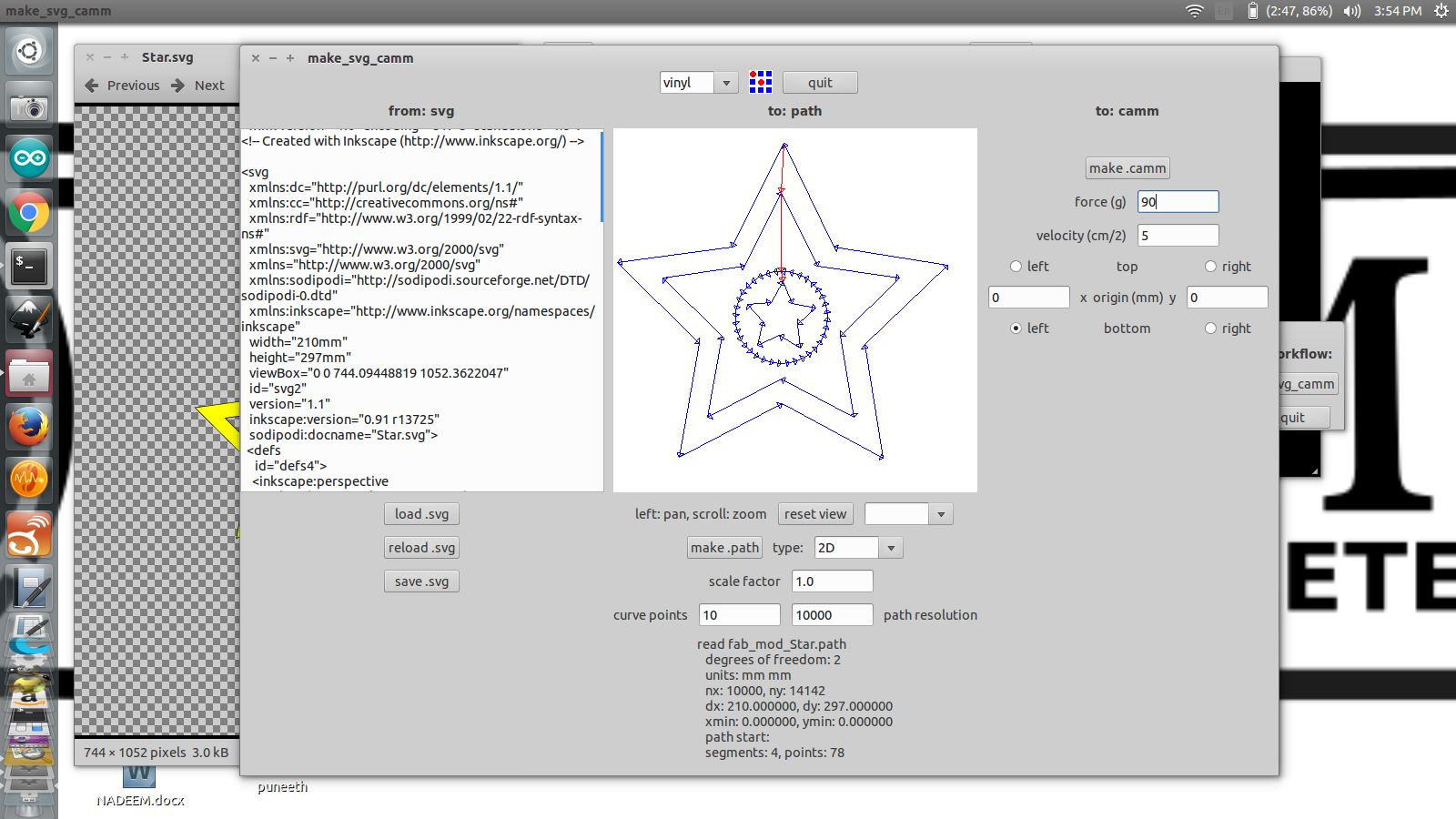This screenshot has height=819, width=1456.
Task: Select the bottom right alignment radio
Action: (x=1210, y=329)
